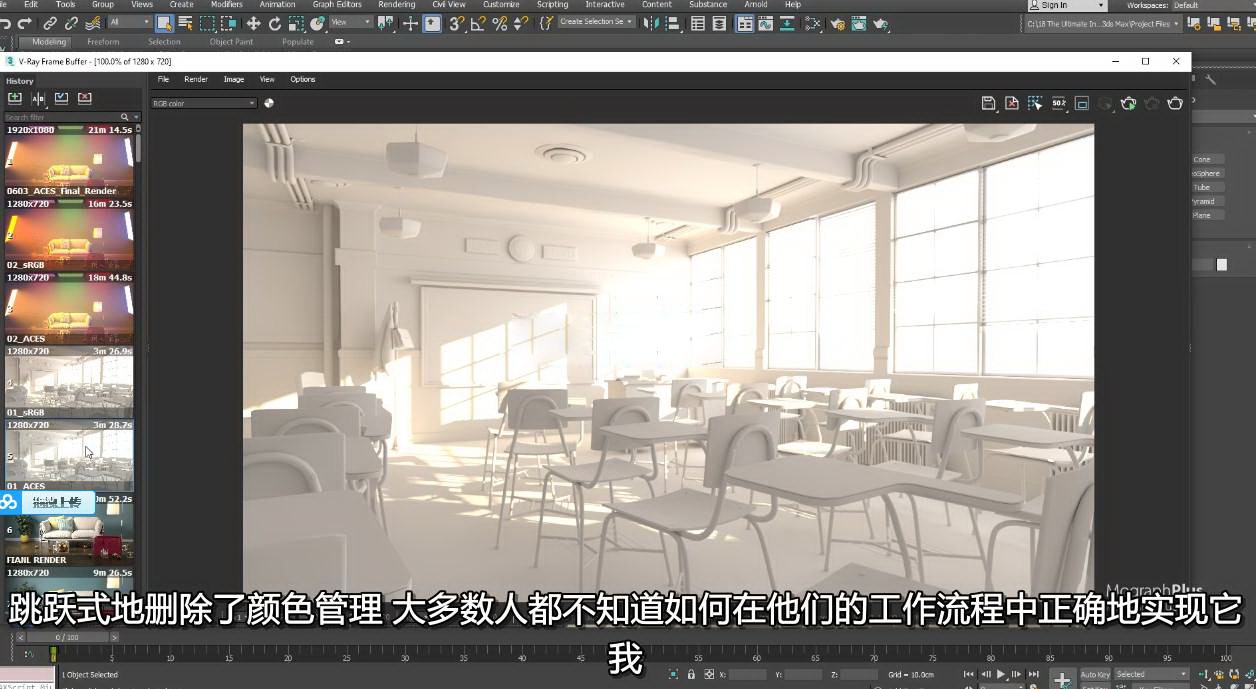Open VFB Options menu
Viewport: 1256px width, 689px height.
pyautogui.click(x=303, y=79)
